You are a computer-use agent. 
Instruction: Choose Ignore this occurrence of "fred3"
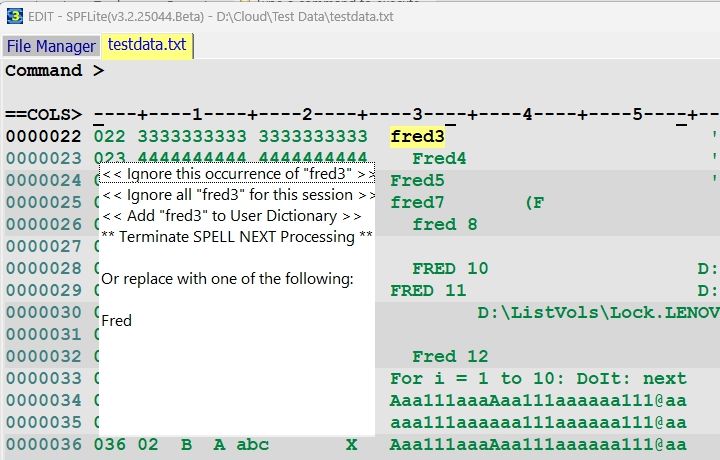coord(238,174)
